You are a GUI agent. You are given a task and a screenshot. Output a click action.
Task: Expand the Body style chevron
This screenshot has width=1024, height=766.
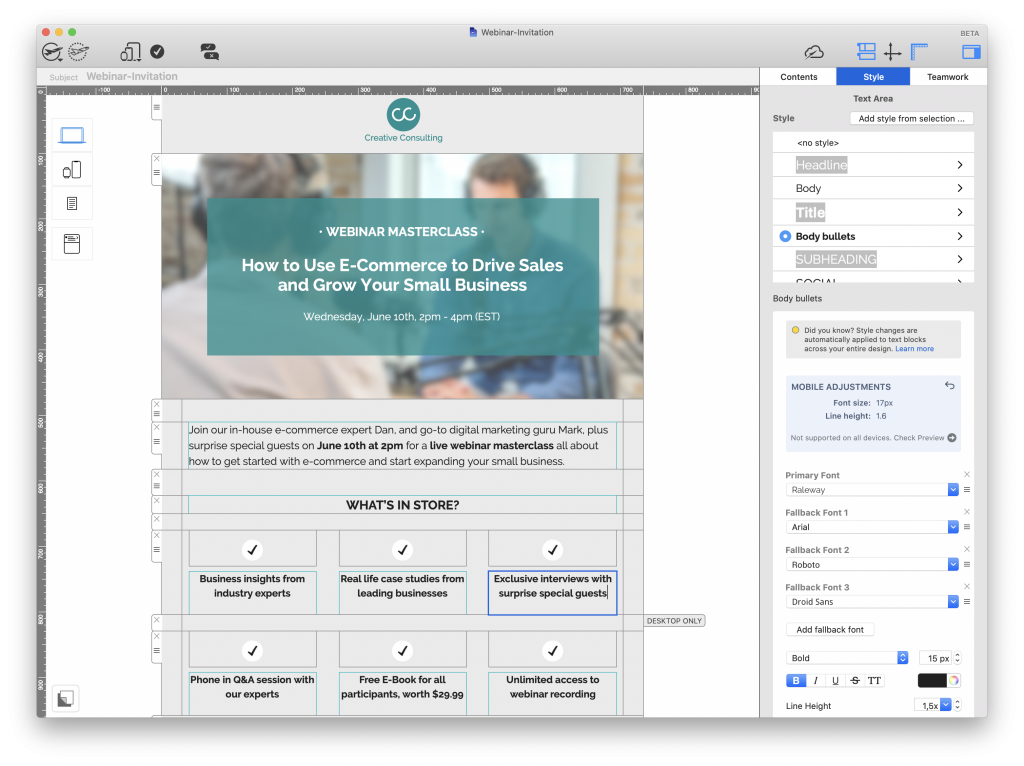959,188
